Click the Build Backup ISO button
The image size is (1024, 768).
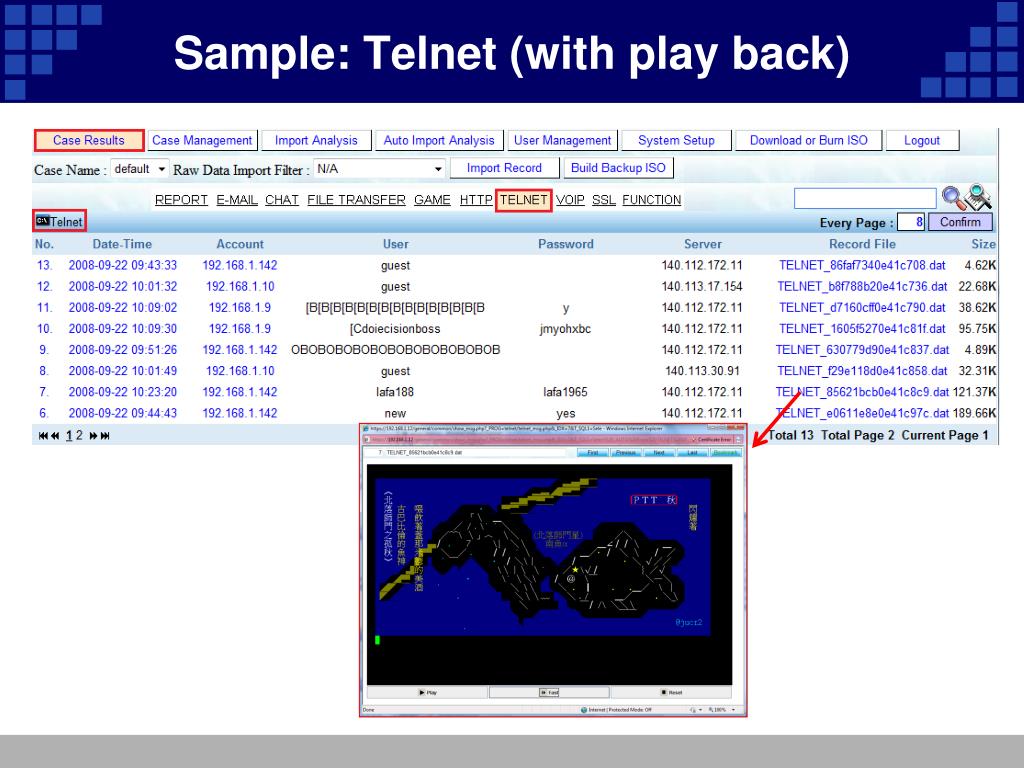(x=618, y=168)
